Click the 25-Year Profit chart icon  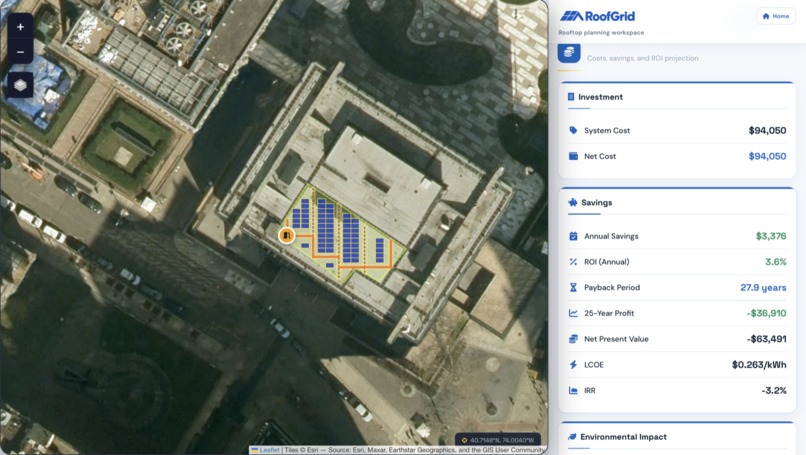pyautogui.click(x=573, y=313)
